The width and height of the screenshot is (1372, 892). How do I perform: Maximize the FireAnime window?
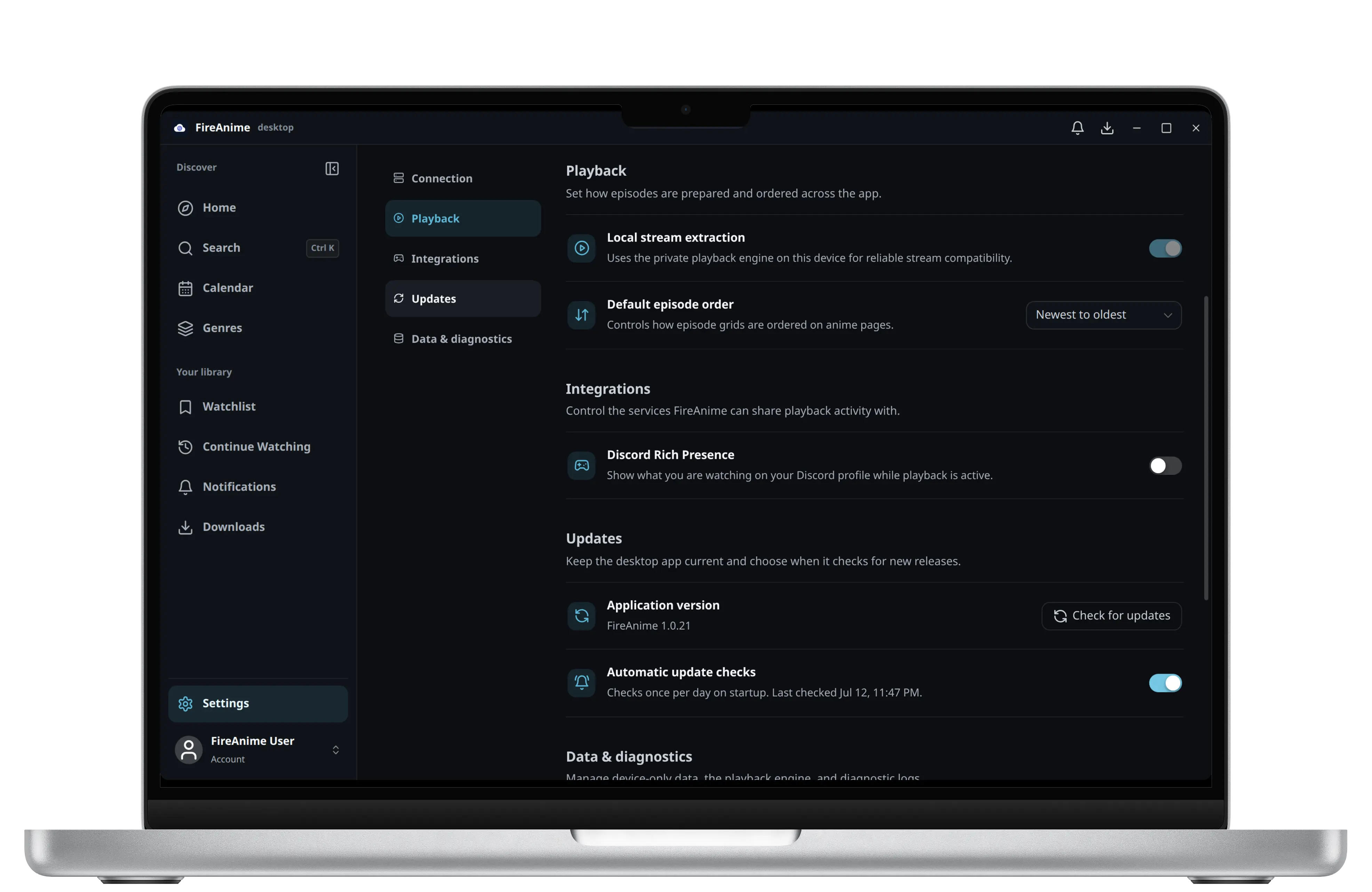(1166, 128)
